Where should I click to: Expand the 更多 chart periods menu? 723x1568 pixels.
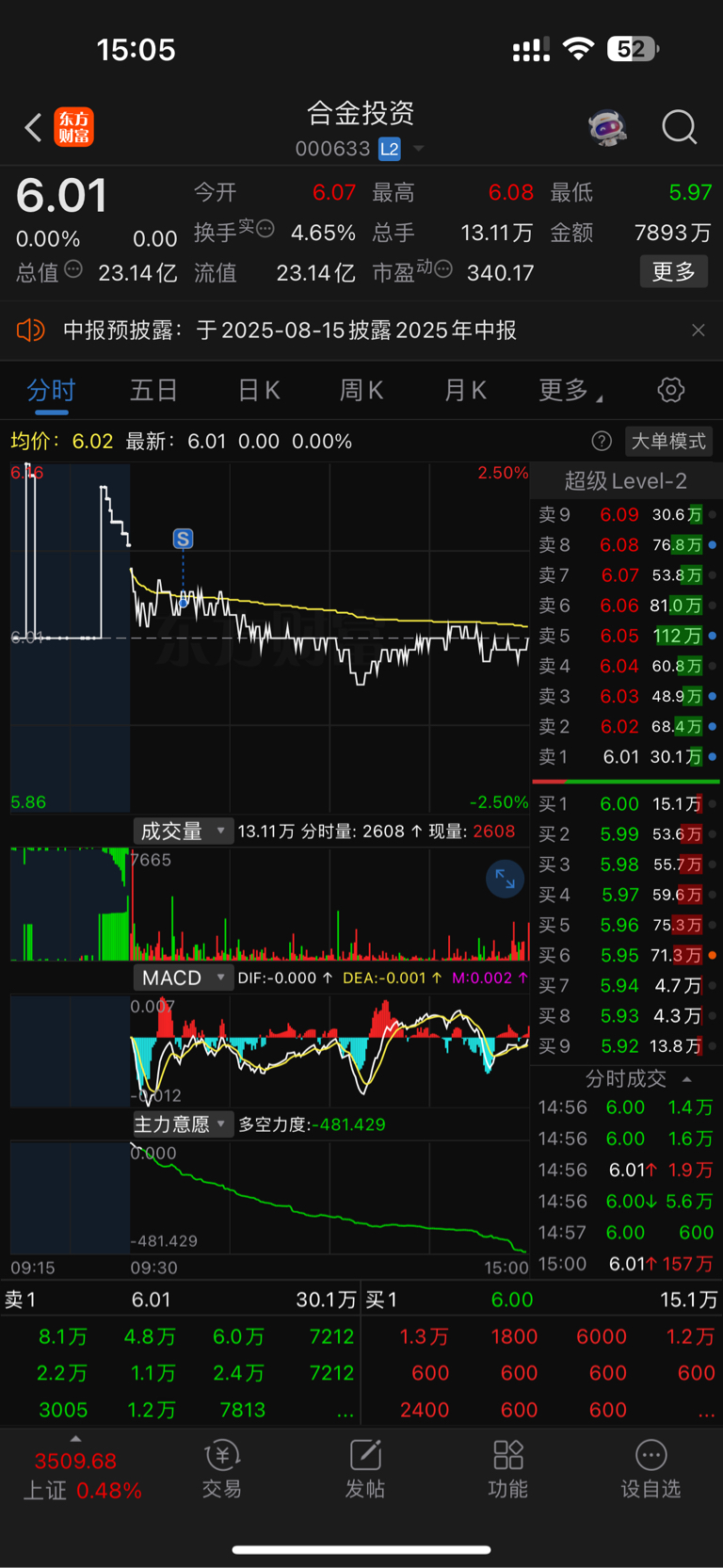(x=570, y=390)
